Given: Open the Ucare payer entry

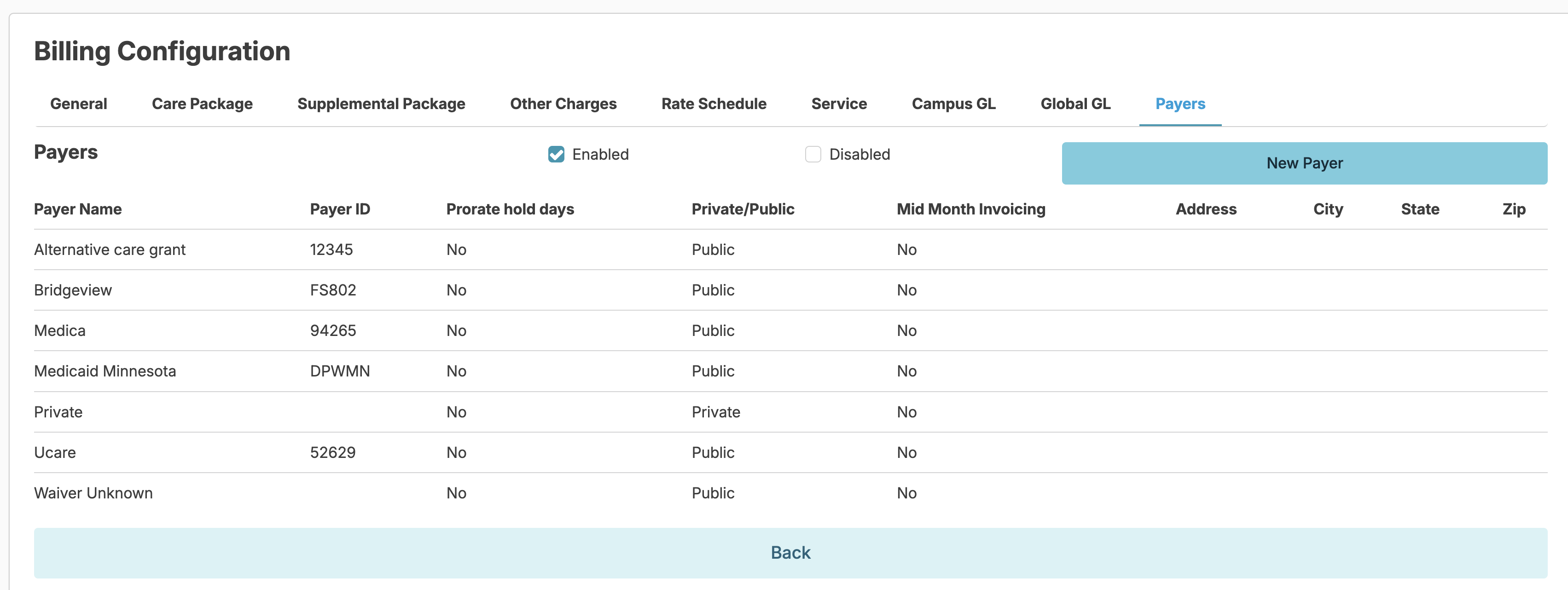Looking at the screenshot, I should [55, 452].
